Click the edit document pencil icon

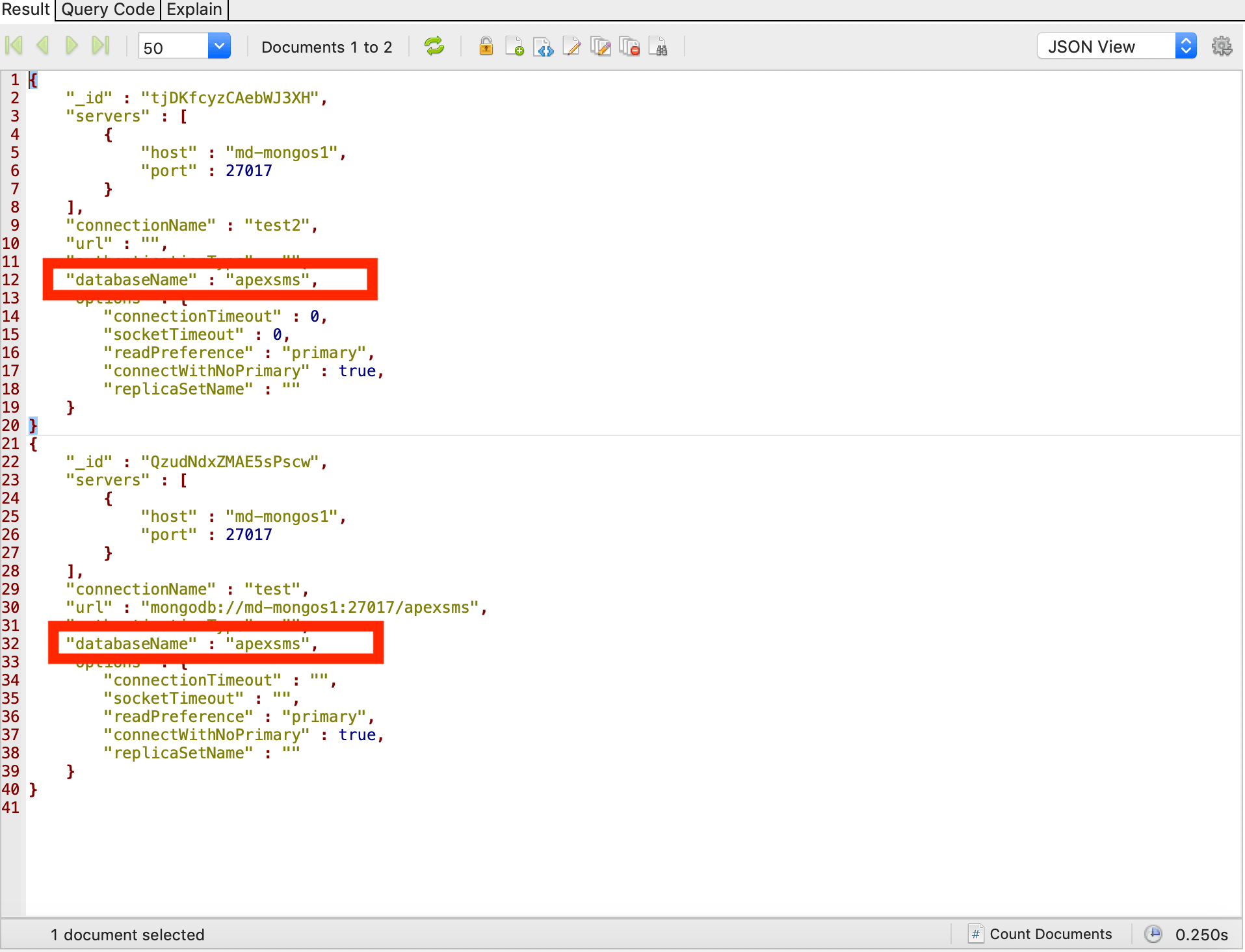click(571, 47)
